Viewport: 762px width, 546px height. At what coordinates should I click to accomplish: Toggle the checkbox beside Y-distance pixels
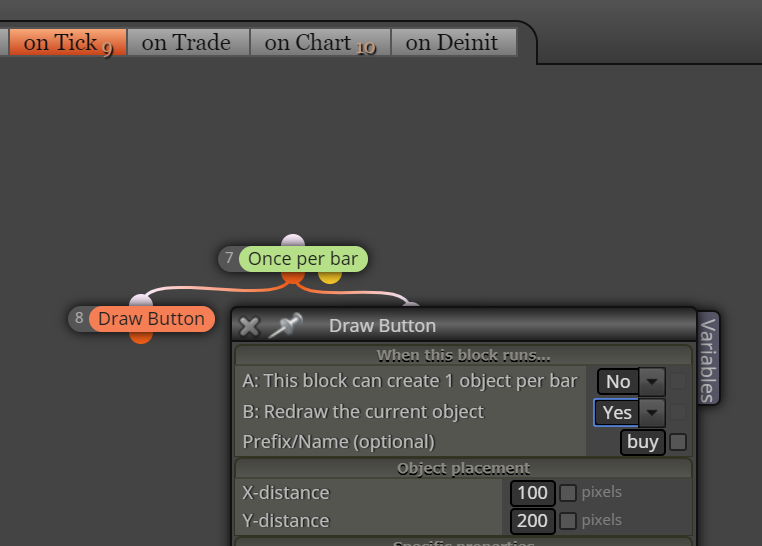[x=568, y=521]
